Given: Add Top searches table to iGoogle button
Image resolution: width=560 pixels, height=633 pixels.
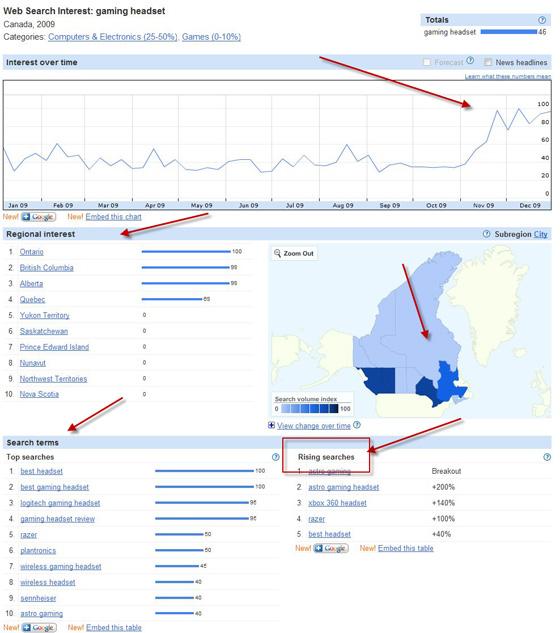Looking at the screenshot, I should (x=39, y=627).
